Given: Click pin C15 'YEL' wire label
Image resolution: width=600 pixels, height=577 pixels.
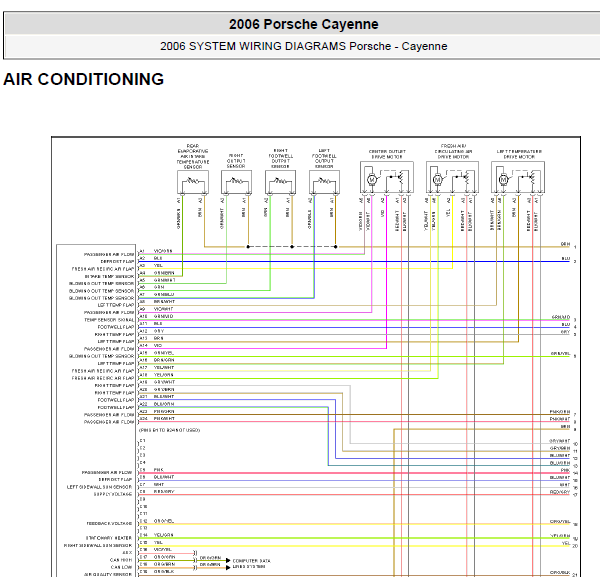Looking at the screenshot, I should (158, 542).
